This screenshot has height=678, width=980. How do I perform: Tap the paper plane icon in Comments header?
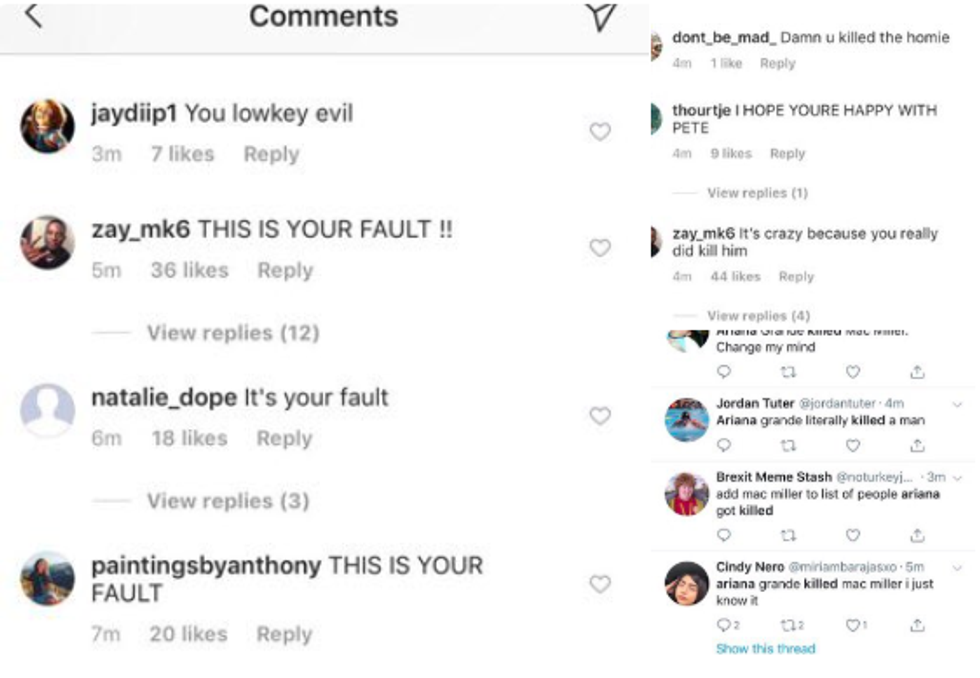(599, 16)
